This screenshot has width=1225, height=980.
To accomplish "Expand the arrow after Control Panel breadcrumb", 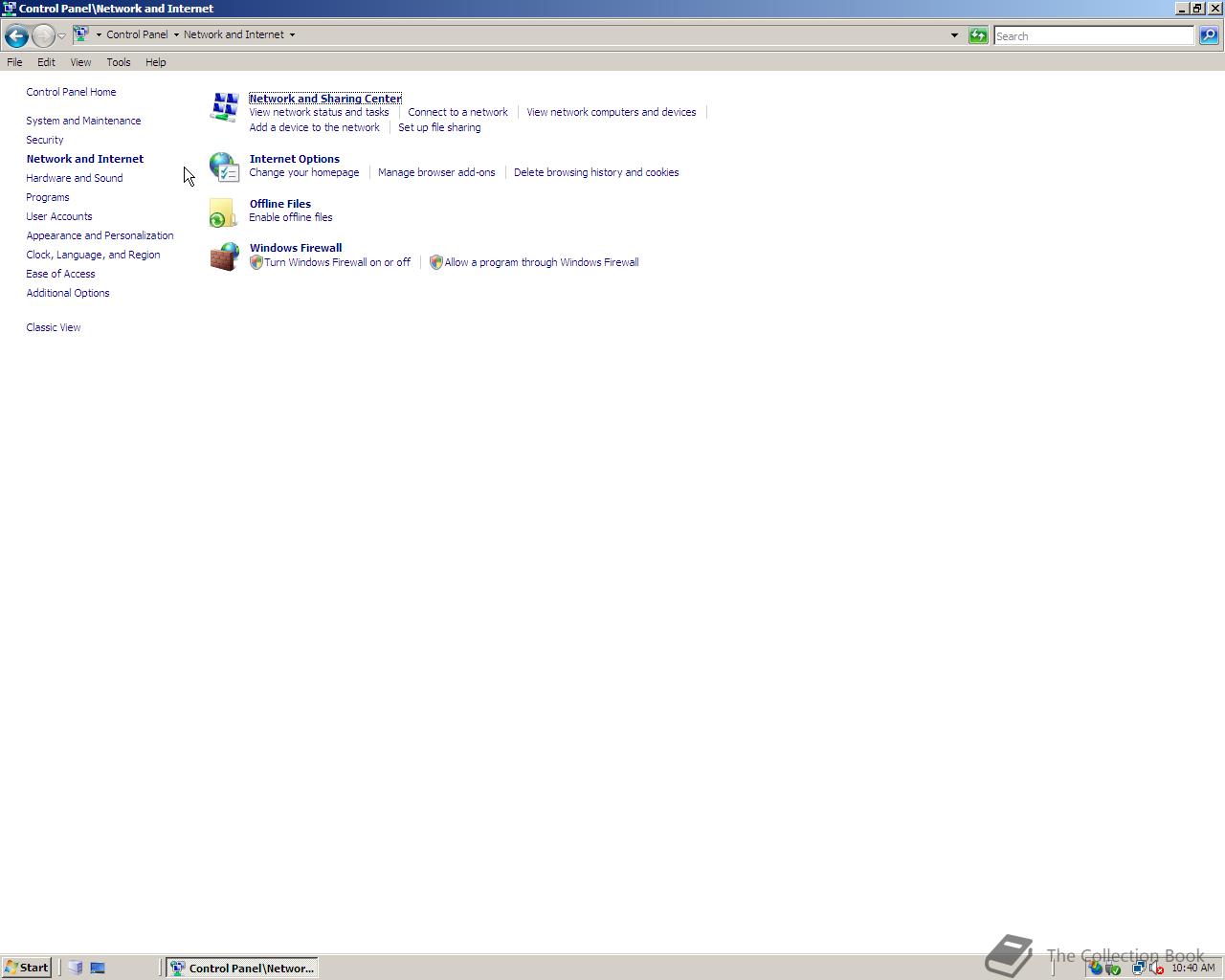I will (176, 34).
